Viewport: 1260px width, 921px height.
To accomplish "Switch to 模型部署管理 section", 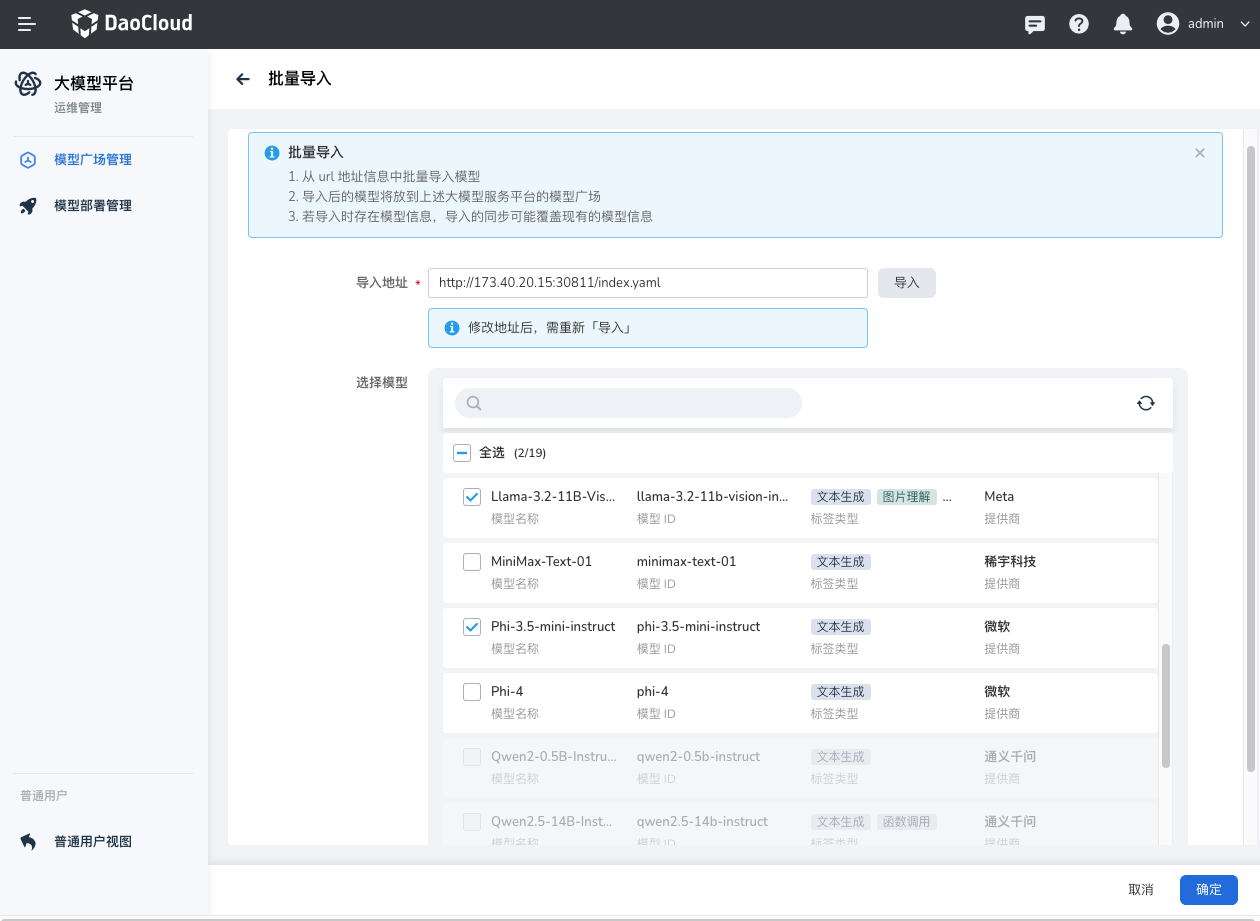I will (x=90, y=205).
